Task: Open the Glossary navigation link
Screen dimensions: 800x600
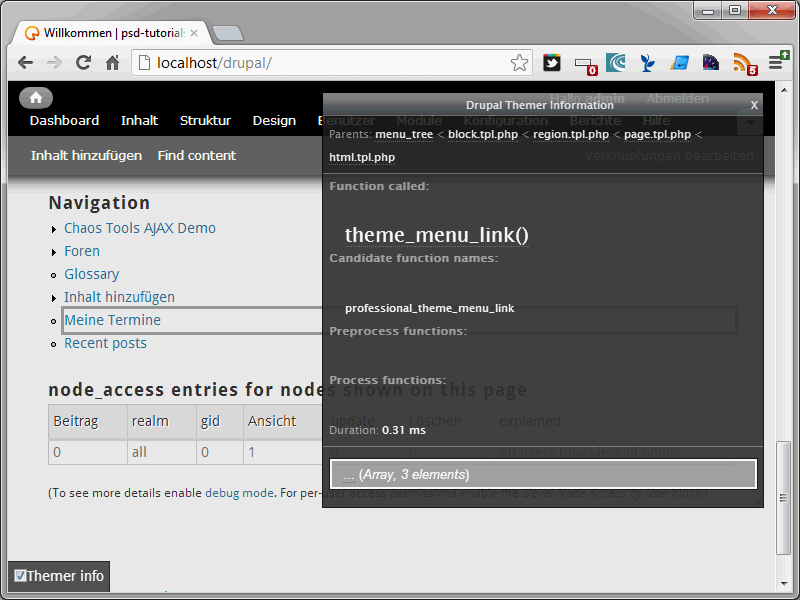Action: click(92, 274)
